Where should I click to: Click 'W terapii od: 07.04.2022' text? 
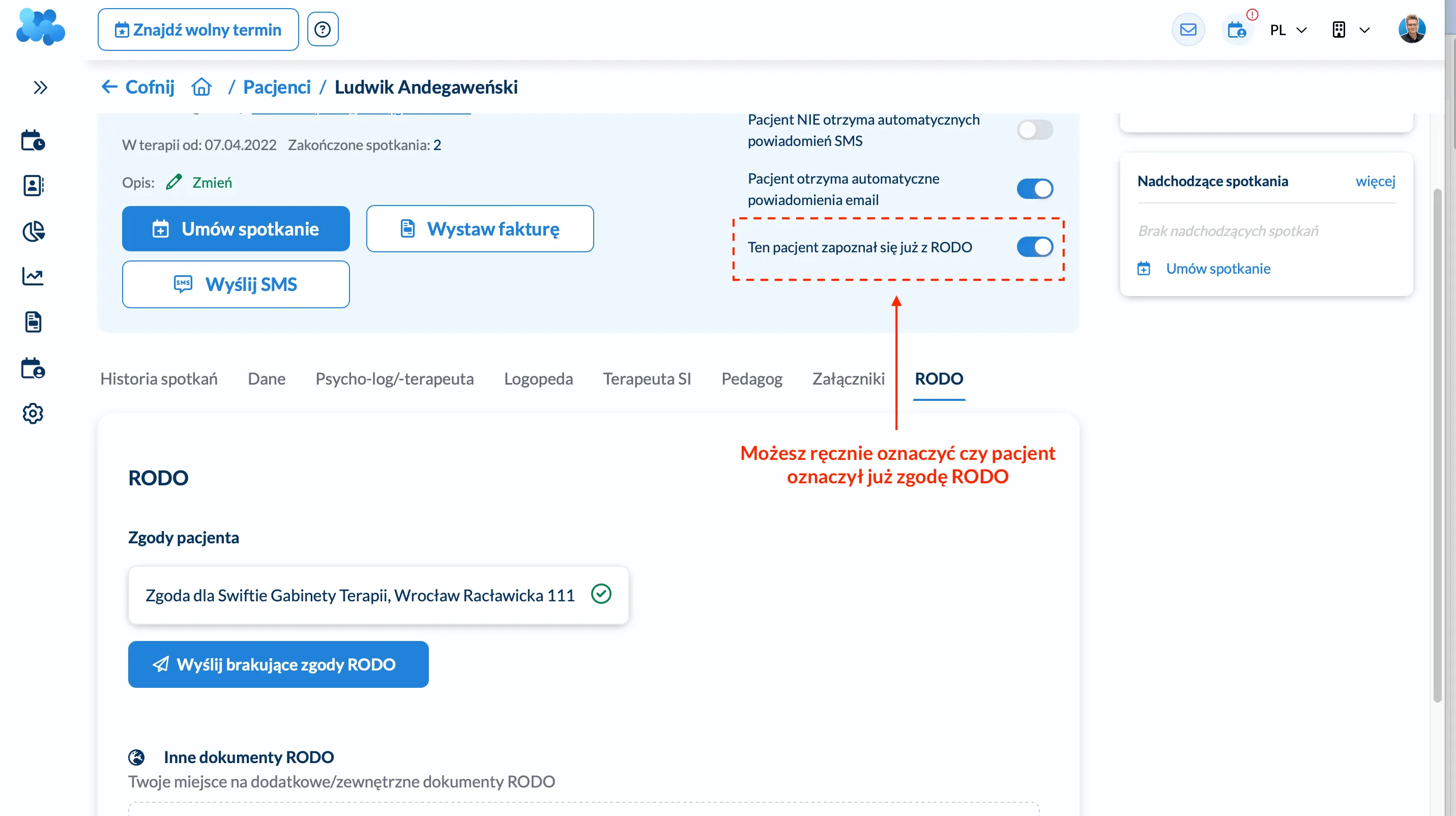199,144
